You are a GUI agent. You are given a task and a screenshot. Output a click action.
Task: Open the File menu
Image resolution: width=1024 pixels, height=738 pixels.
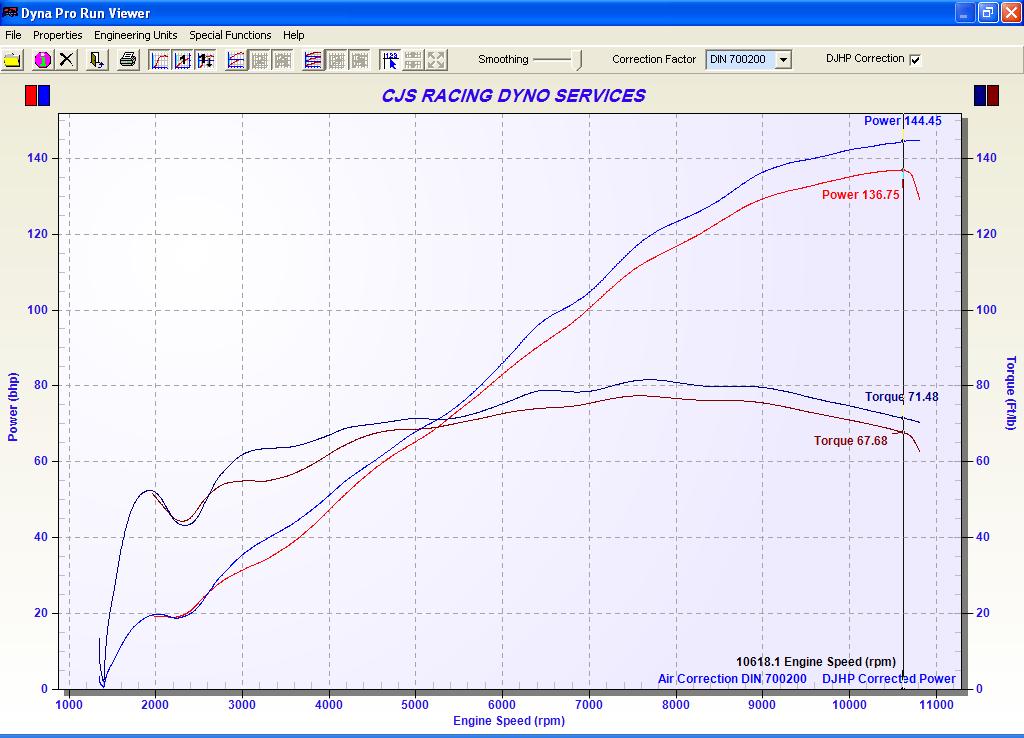pos(13,35)
